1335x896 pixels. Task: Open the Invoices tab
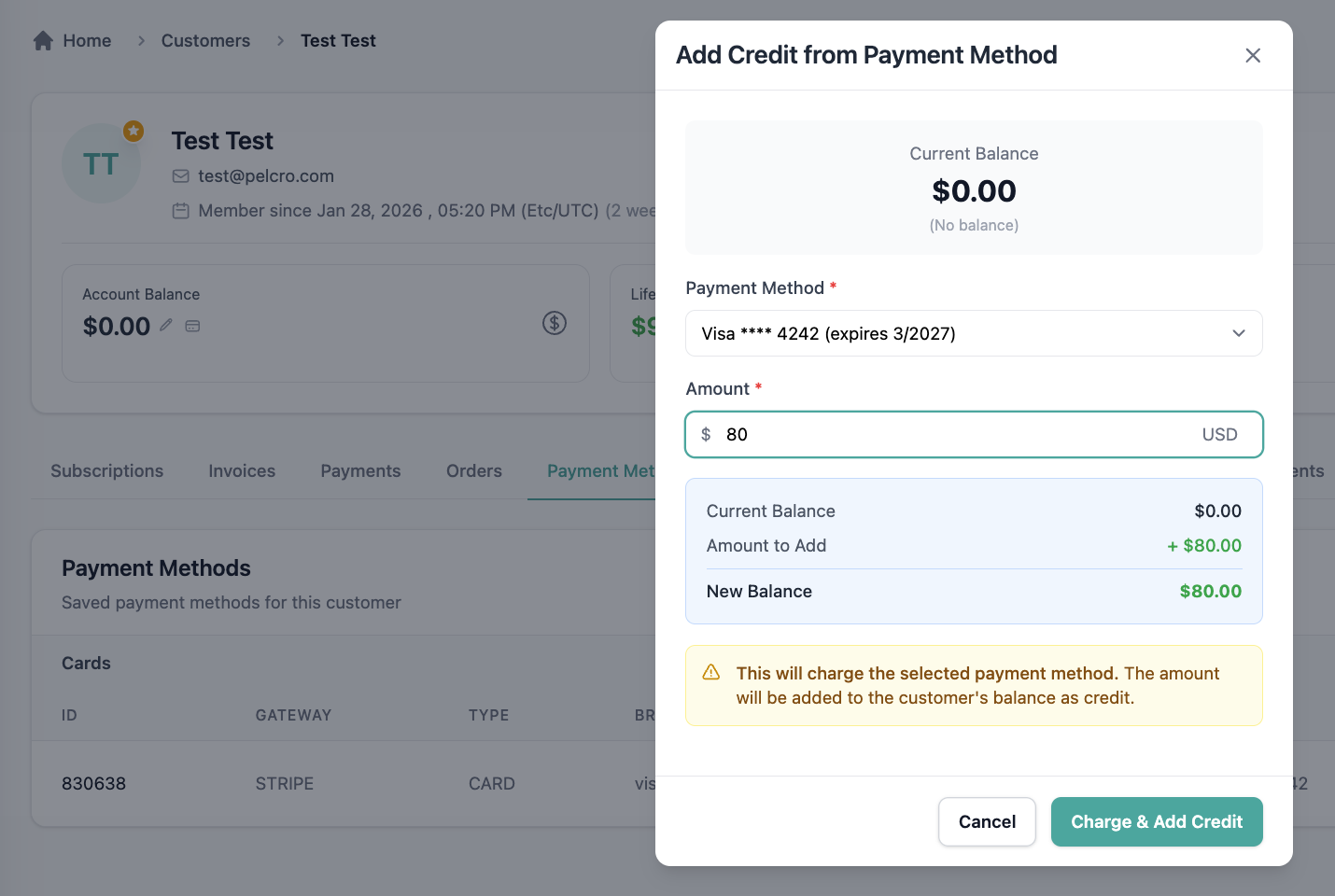pos(242,471)
